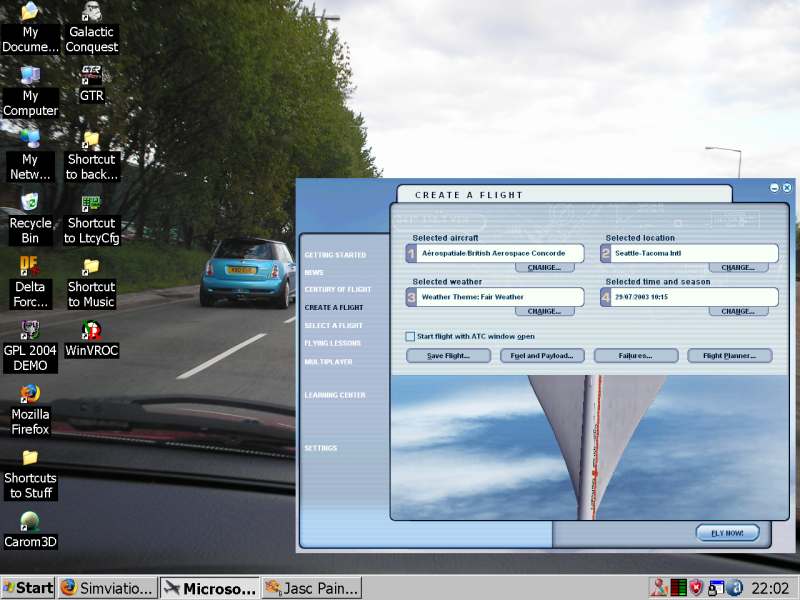Click the Save Flight button
Image resolution: width=800 pixels, height=600 pixels.
(448, 356)
